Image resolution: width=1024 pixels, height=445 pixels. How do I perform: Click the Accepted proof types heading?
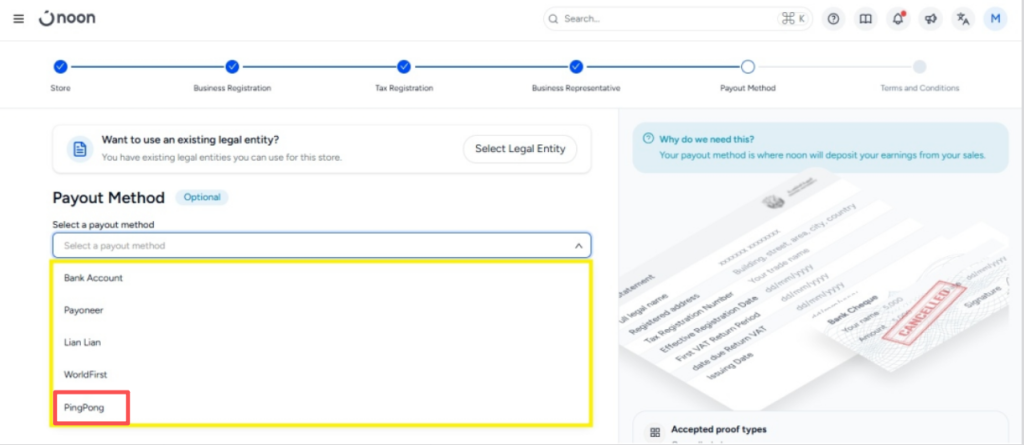point(718,429)
